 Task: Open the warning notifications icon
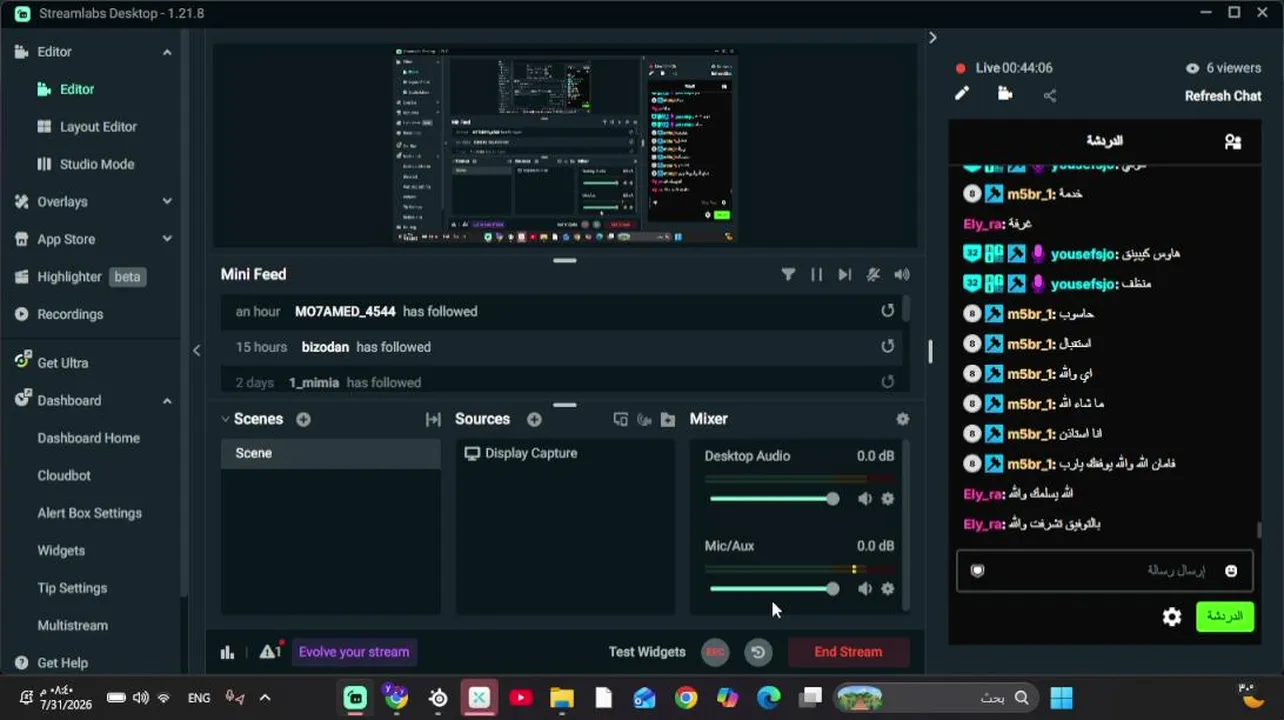(x=269, y=651)
